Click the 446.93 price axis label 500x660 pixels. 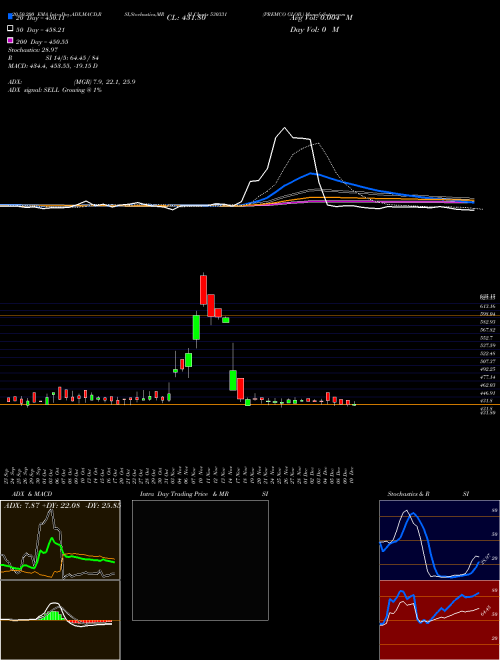point(488,393)
